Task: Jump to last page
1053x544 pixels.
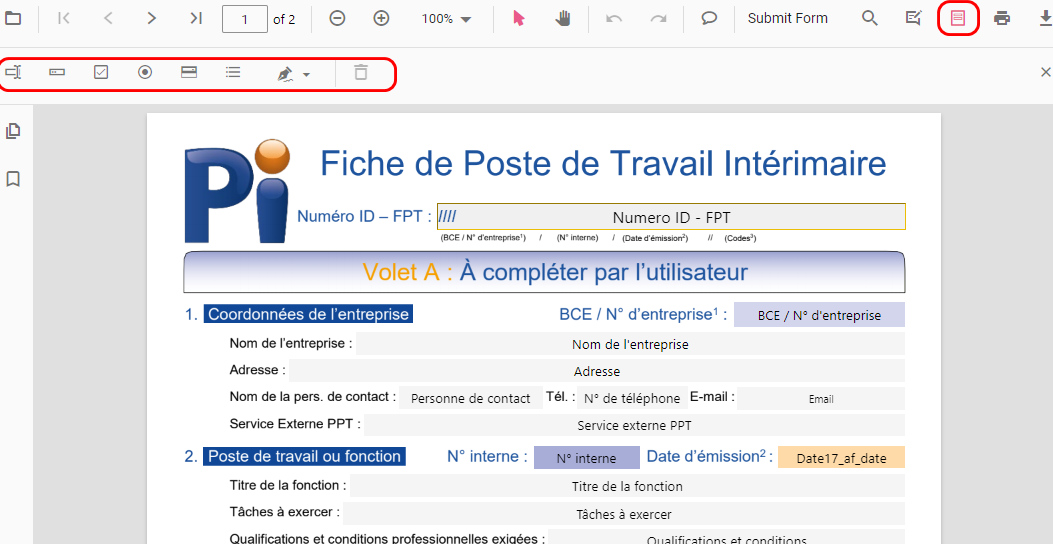Action: (195, 18)
